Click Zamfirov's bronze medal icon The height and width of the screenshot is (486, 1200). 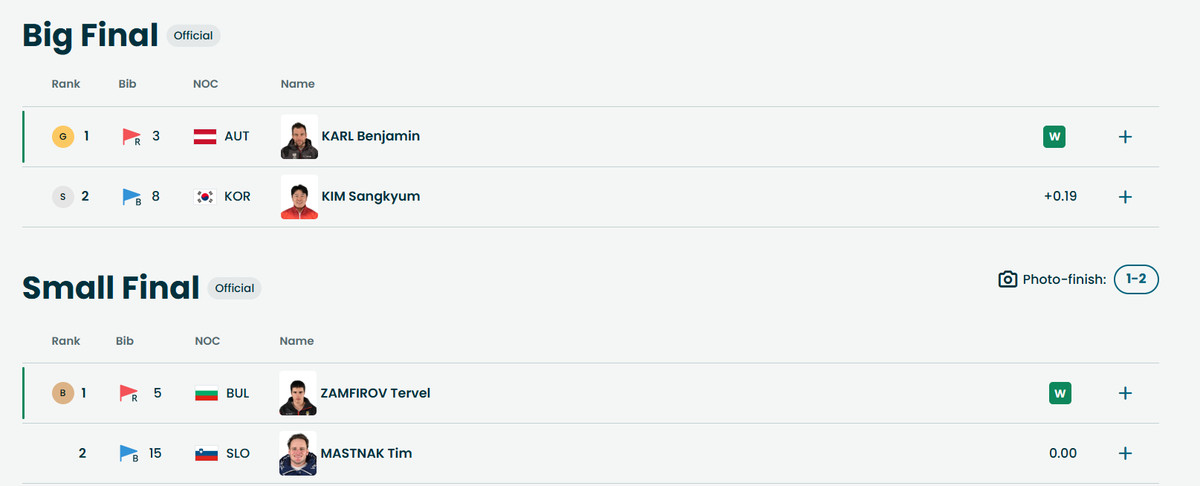pos(63,393)
